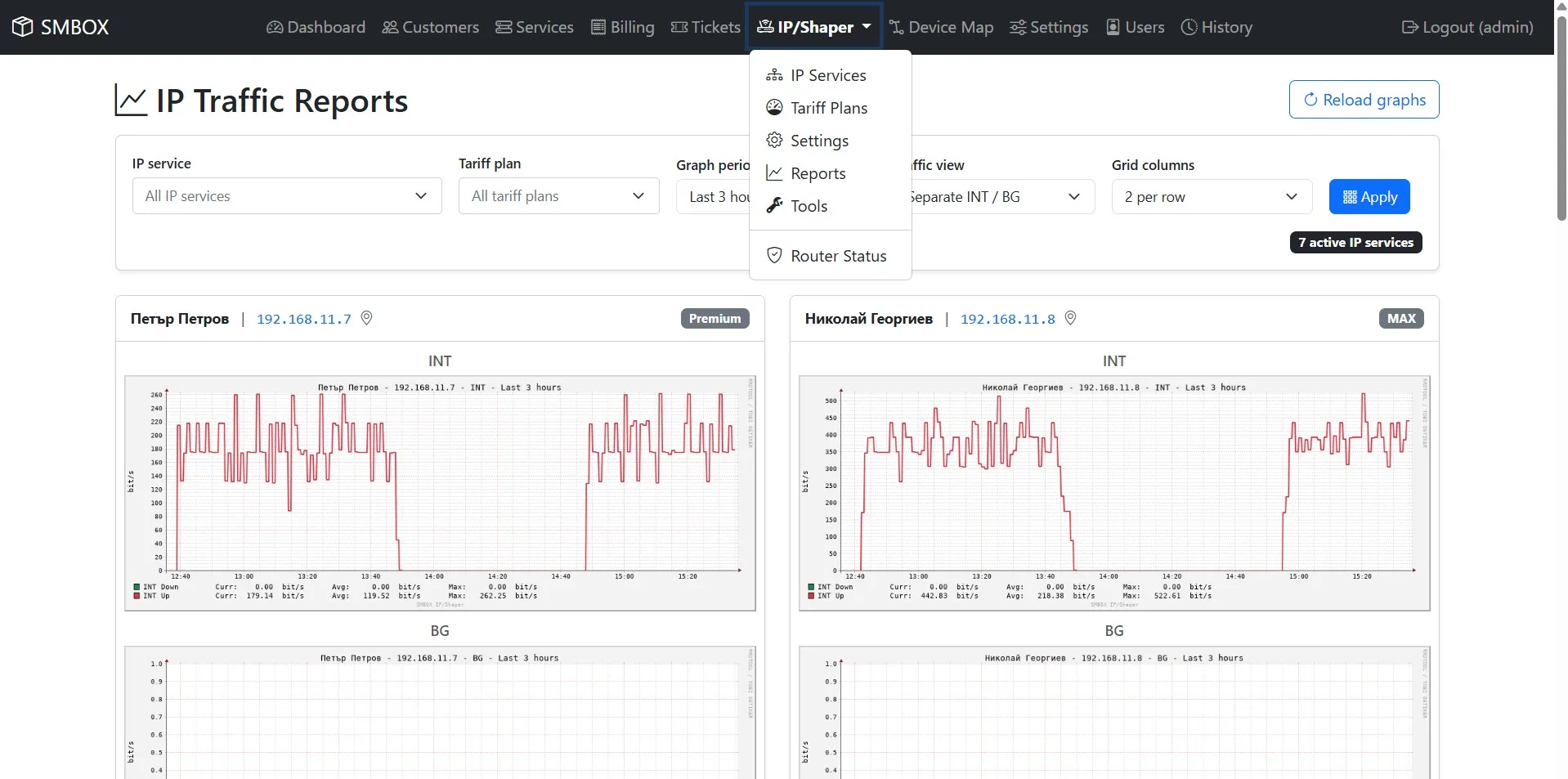Screen dimensions: 1568x779
Task: Open the Dashboard menu item
Action: click(316, 27)
